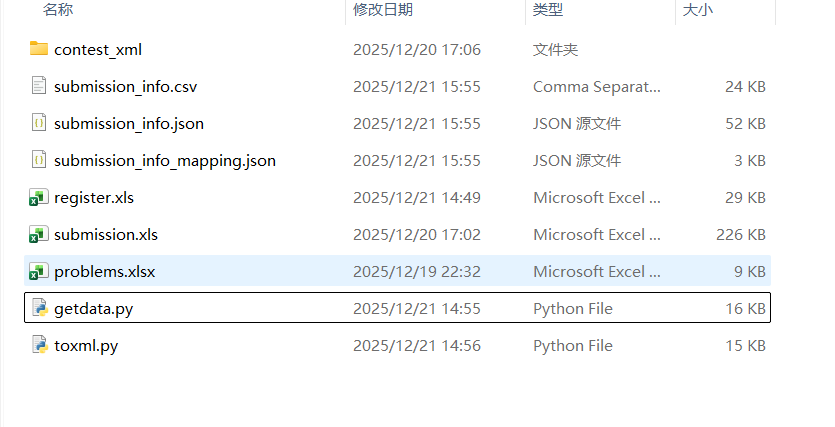
Task: Select the submission_info_mapping.json file name
Action: 165,160
